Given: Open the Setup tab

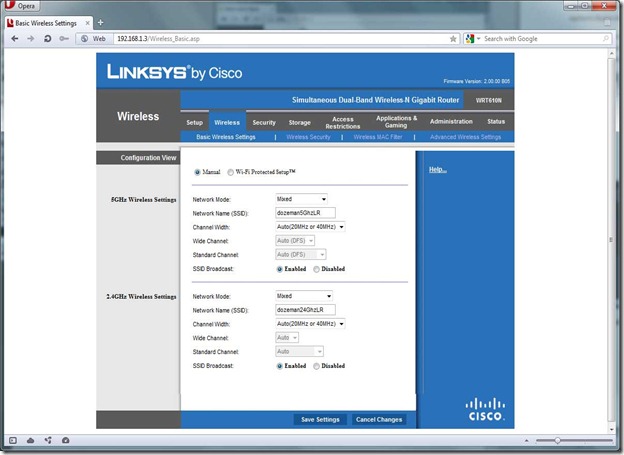Looking at the screenshot, I should 195,122.
